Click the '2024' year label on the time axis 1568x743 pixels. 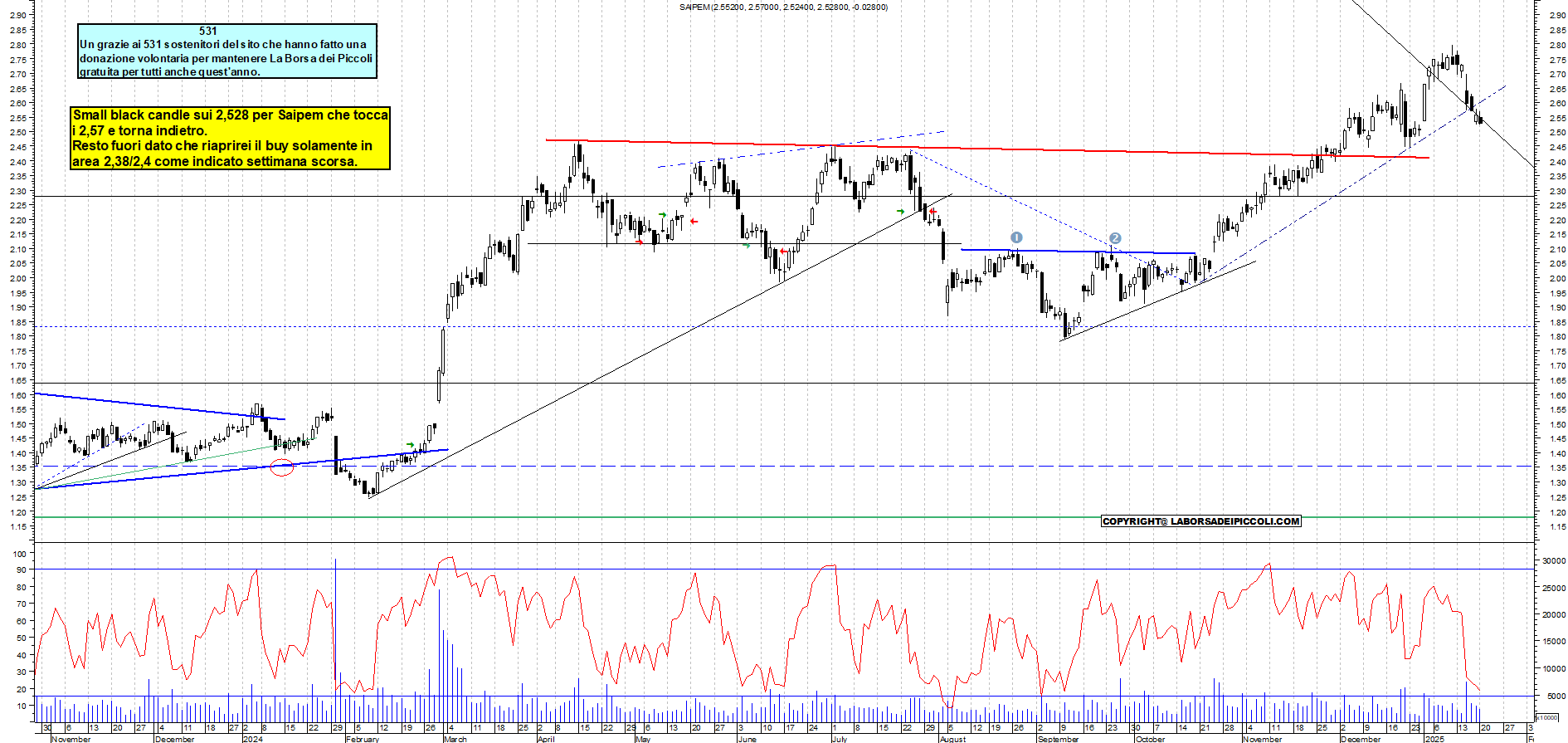point(252,739)
